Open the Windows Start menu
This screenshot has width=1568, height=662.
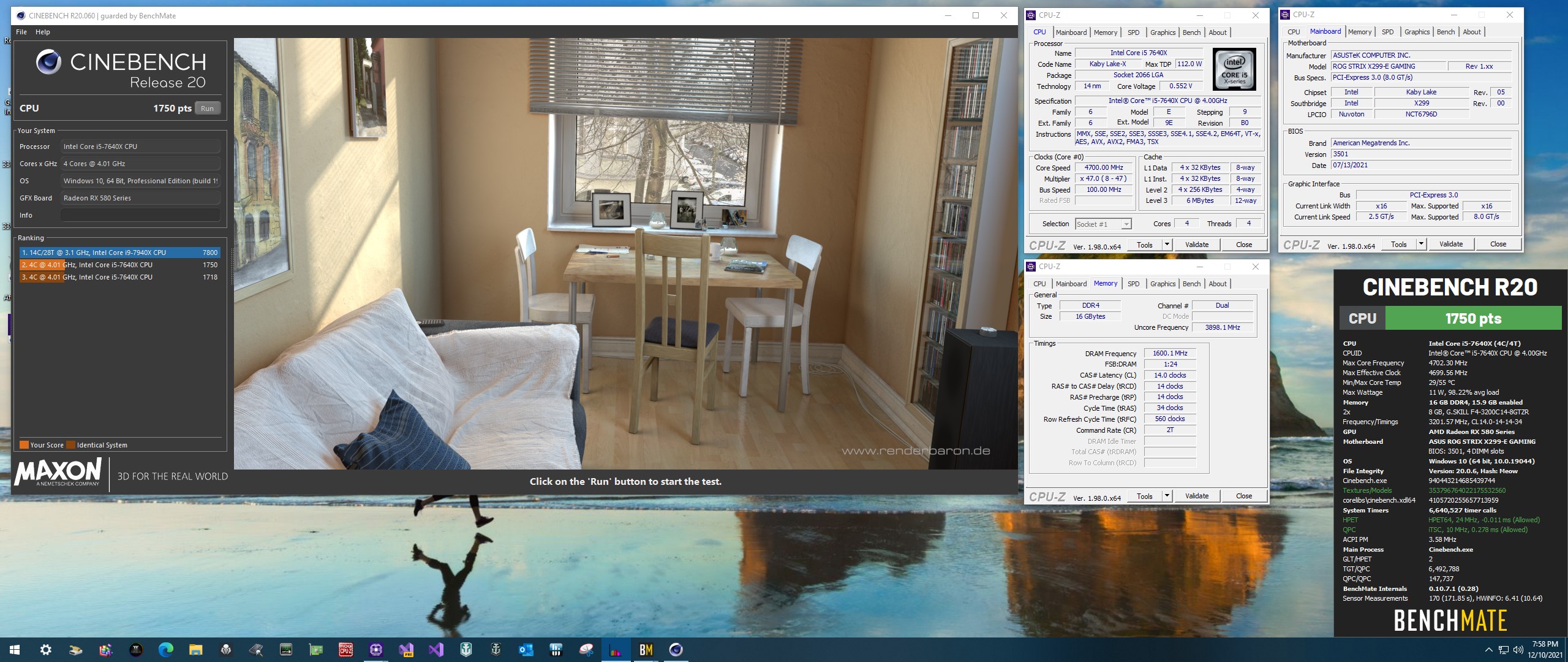(15, 650)
